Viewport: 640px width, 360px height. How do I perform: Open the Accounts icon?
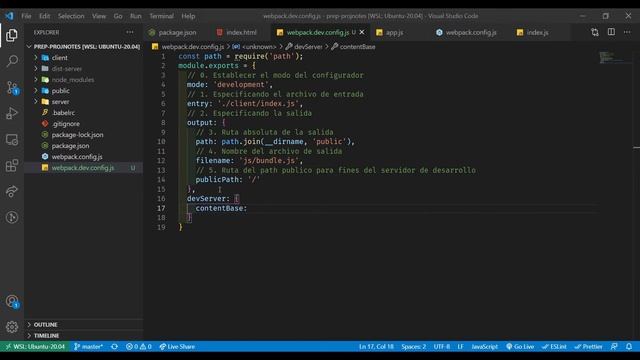pos(12,302)
